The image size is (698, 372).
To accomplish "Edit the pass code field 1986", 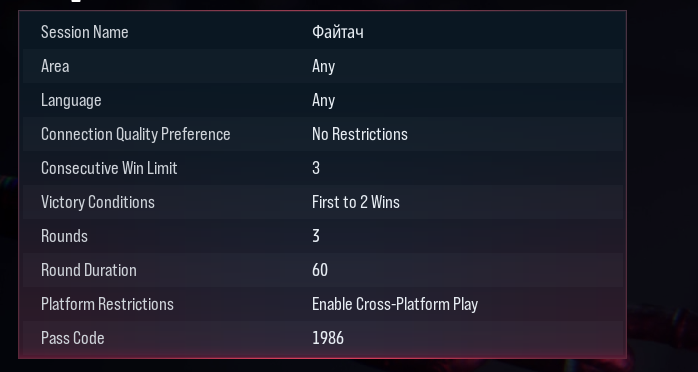I will point(328,338).
